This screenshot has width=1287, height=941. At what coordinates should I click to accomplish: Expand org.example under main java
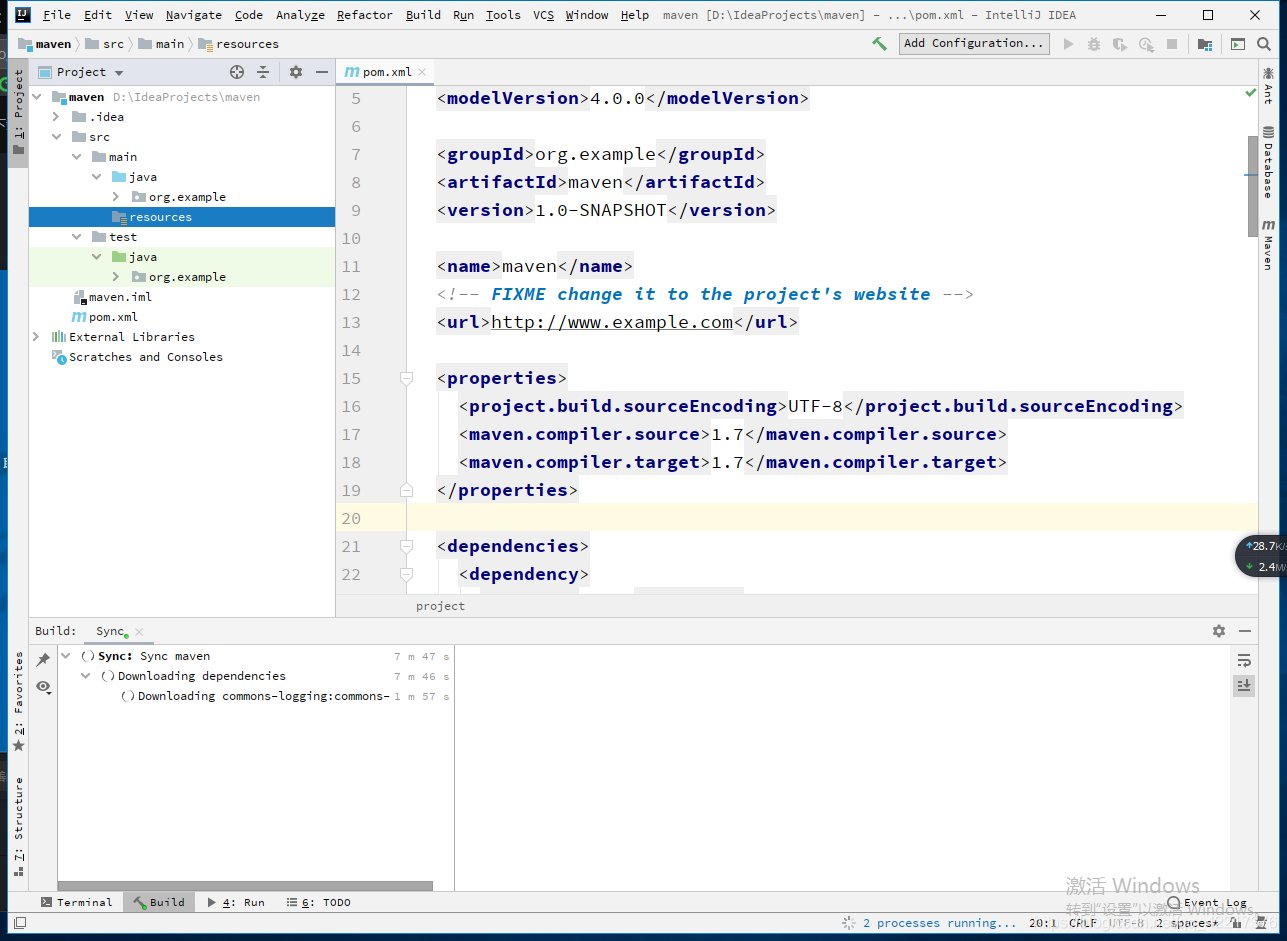click(x=117, y=197)
